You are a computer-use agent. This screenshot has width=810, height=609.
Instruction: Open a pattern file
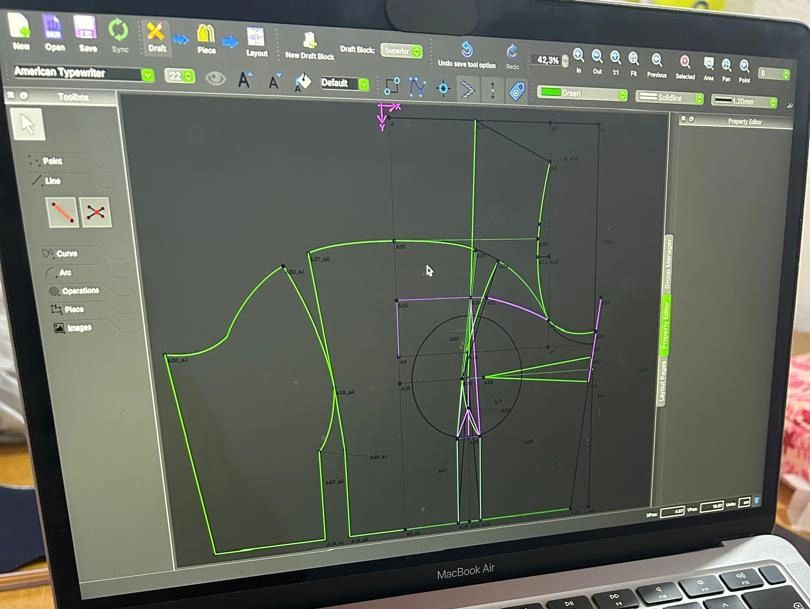pyautogui.click(x=53, y=34)
